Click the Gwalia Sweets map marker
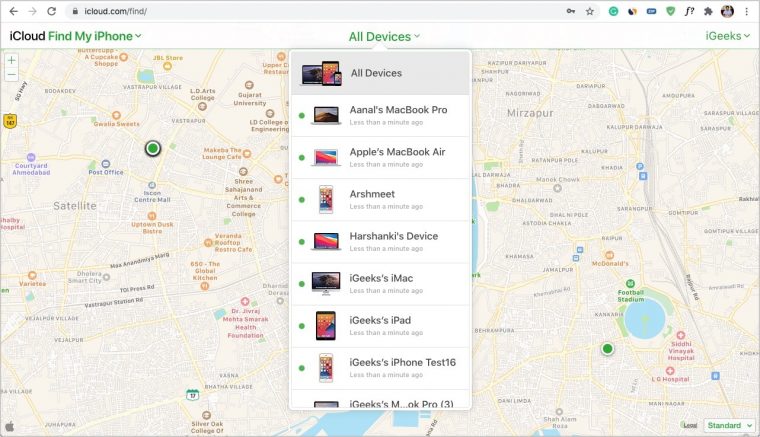 click(x=116, y=115)
